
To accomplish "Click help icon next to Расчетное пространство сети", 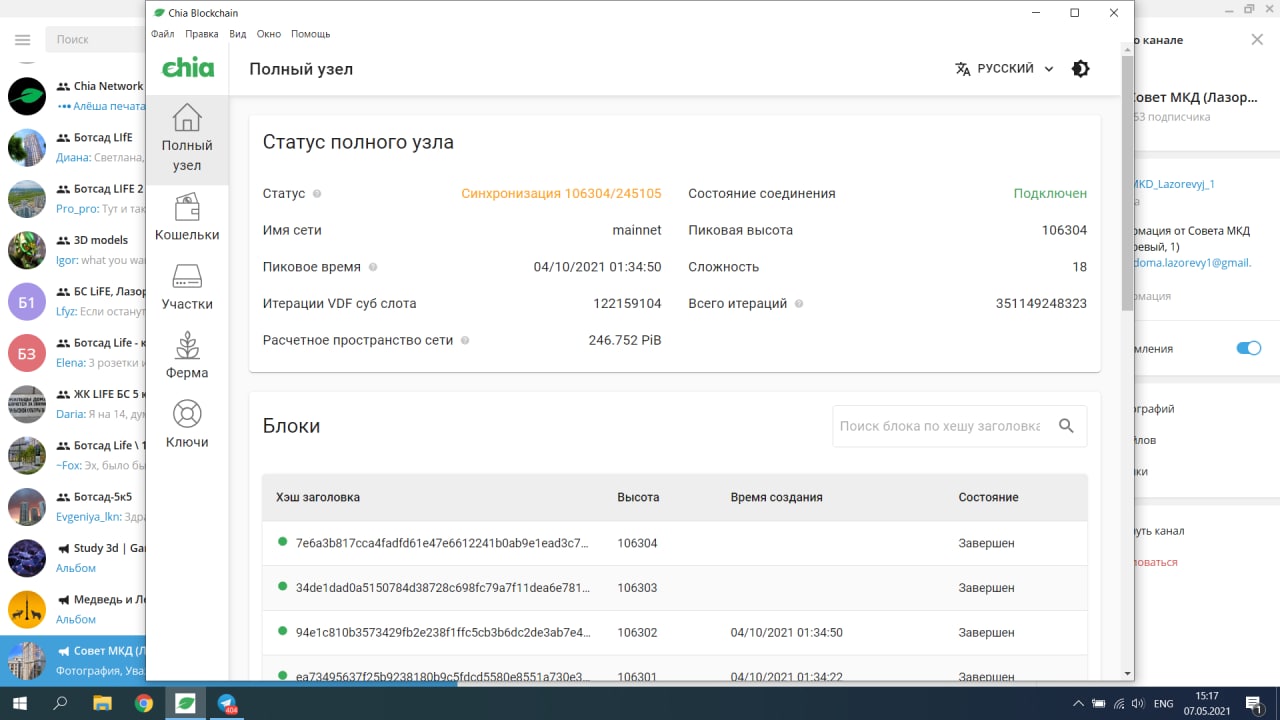I will pyautogui.click(x=465, y=341).
